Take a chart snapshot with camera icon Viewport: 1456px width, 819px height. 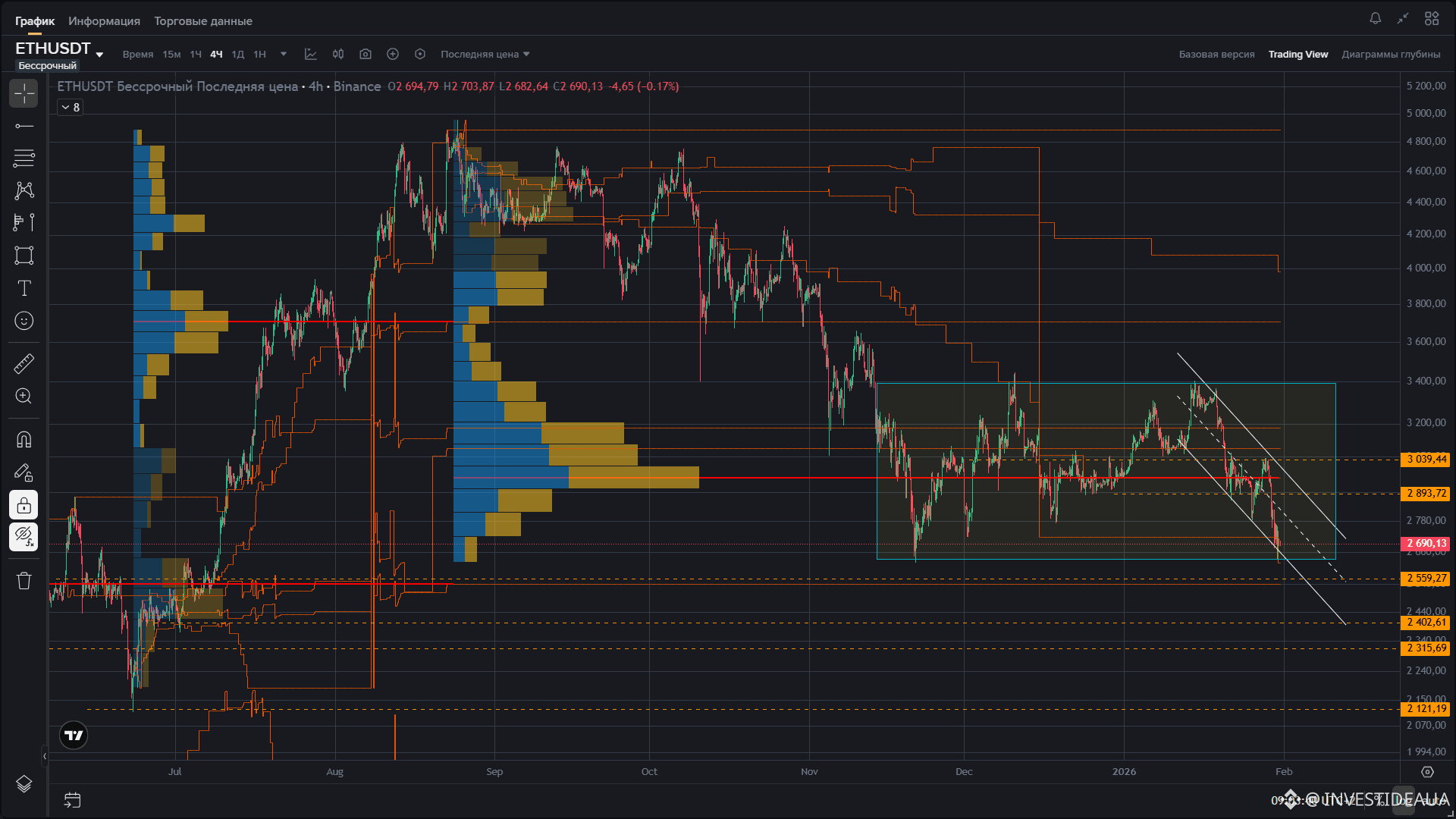[x=366, y=54]
